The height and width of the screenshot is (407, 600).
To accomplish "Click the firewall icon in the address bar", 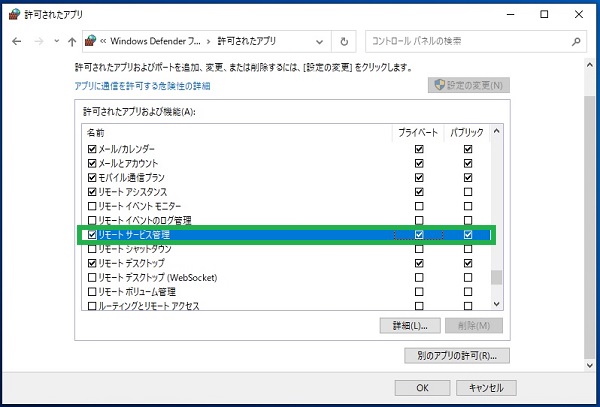I will [x=90, y=41].
